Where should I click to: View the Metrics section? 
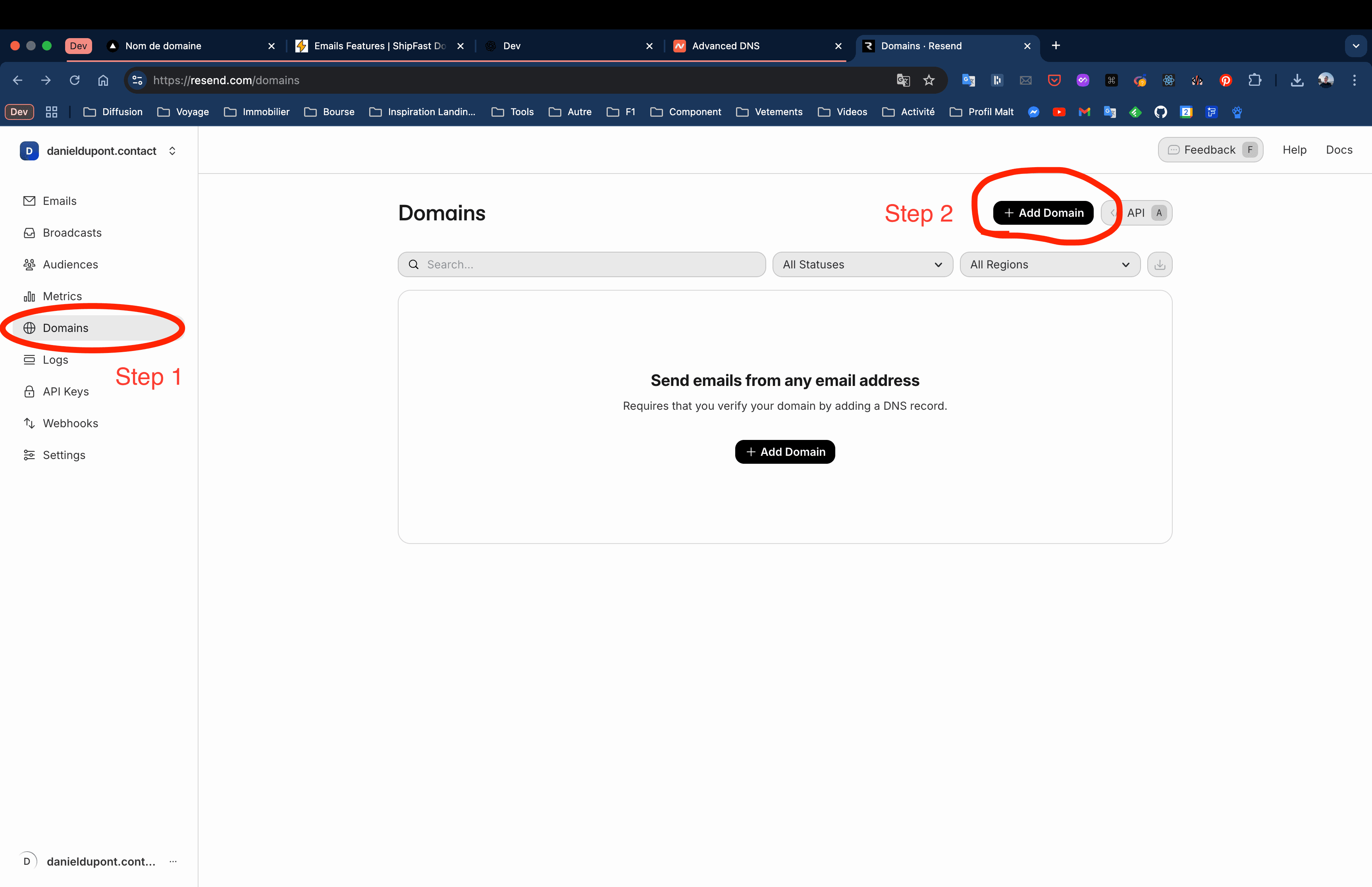(62, 296)
